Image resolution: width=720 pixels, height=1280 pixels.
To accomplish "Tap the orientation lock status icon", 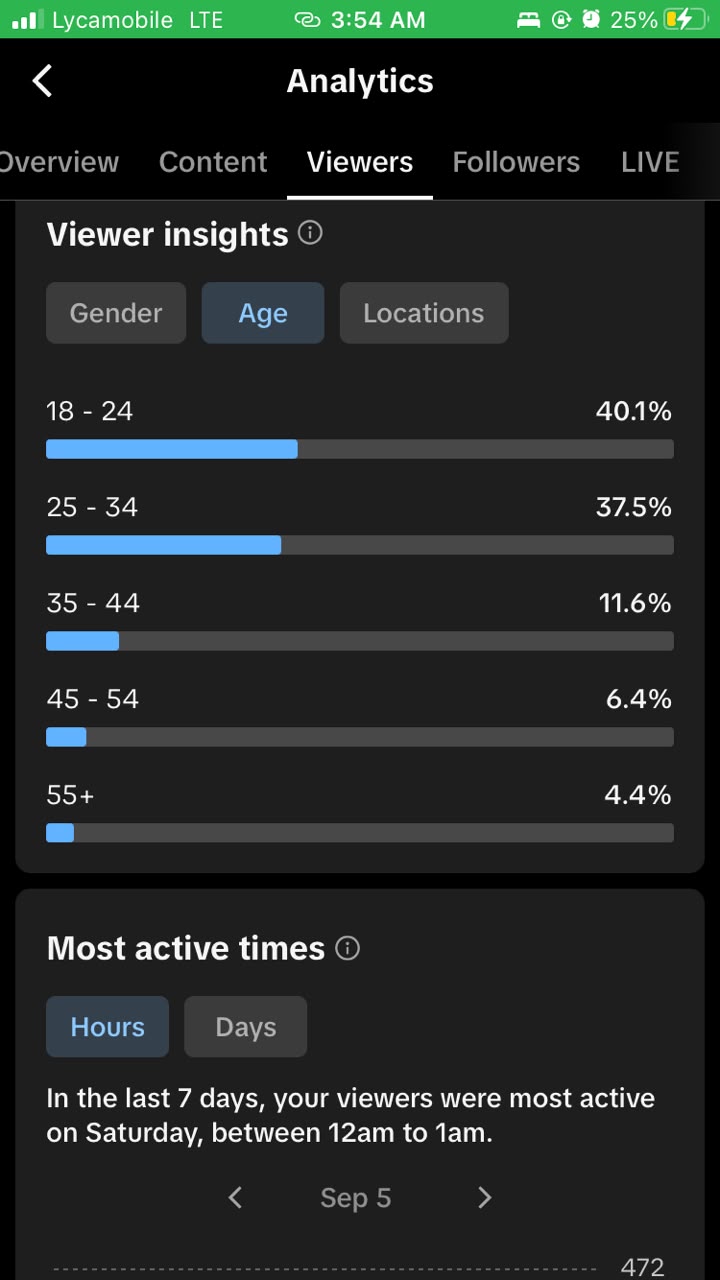I will click(561, 19).
